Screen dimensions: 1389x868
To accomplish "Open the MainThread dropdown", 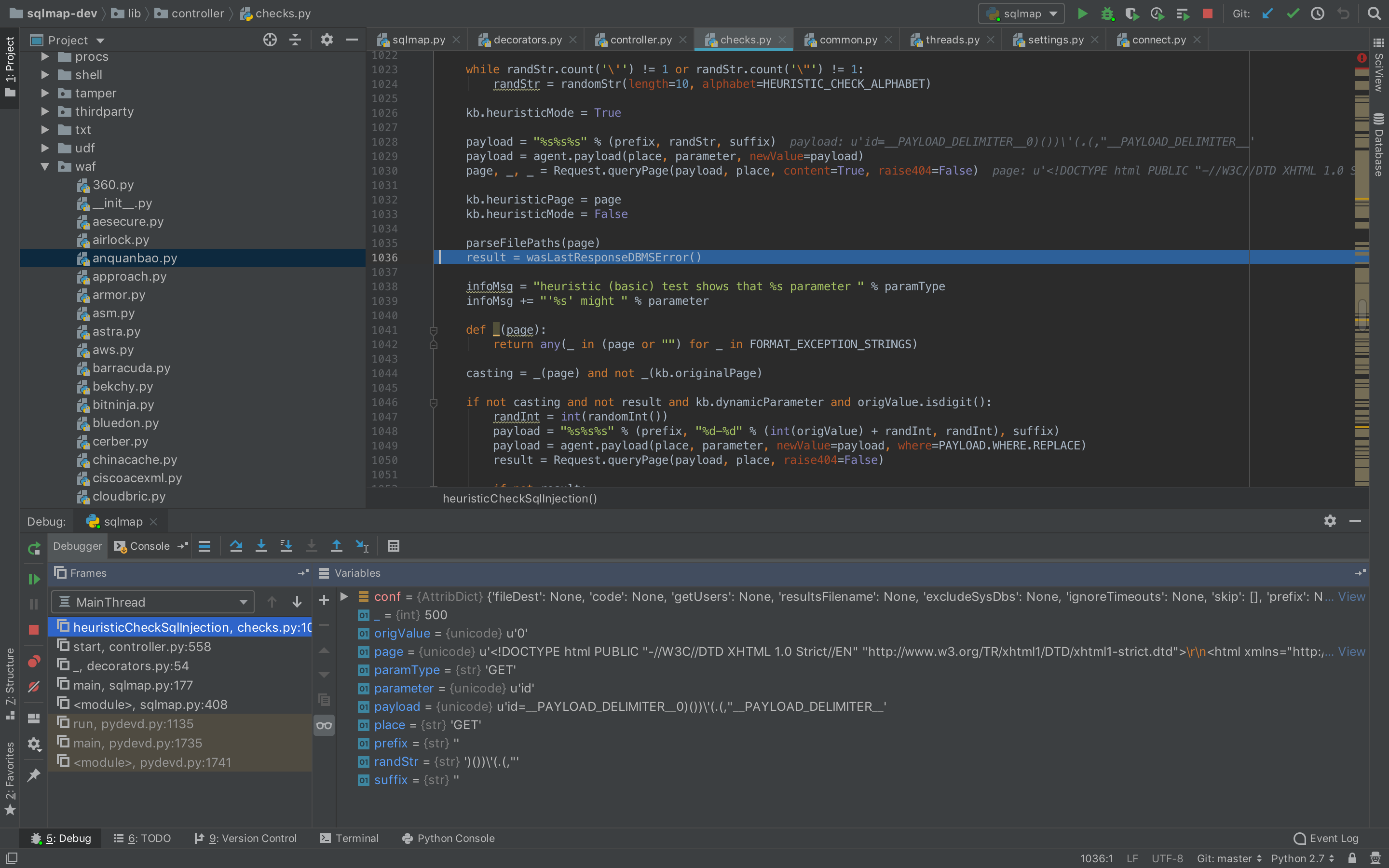I will tap(153, 602).
